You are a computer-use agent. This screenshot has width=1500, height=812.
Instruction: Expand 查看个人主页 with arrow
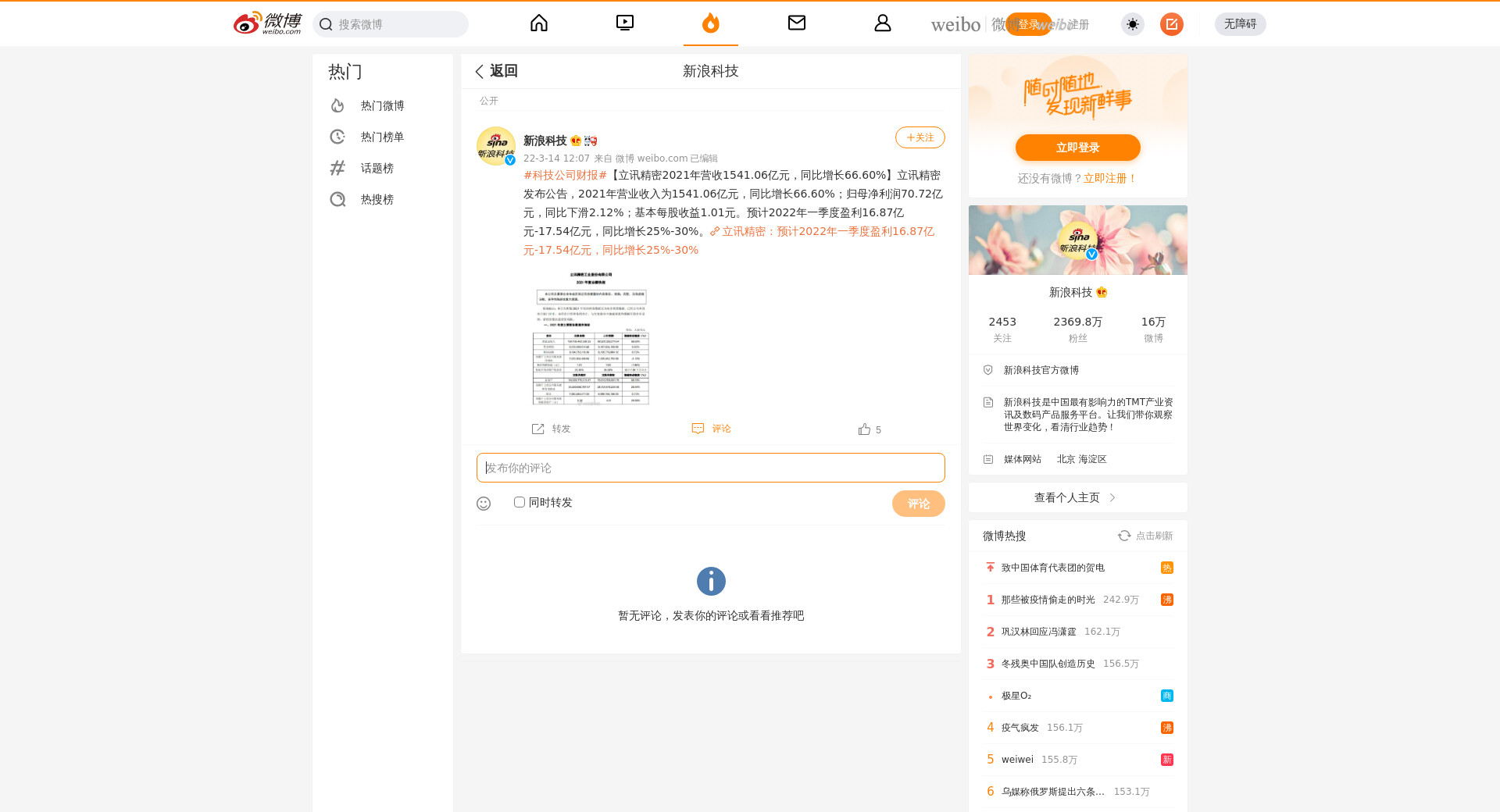(x=1077, y=497)
